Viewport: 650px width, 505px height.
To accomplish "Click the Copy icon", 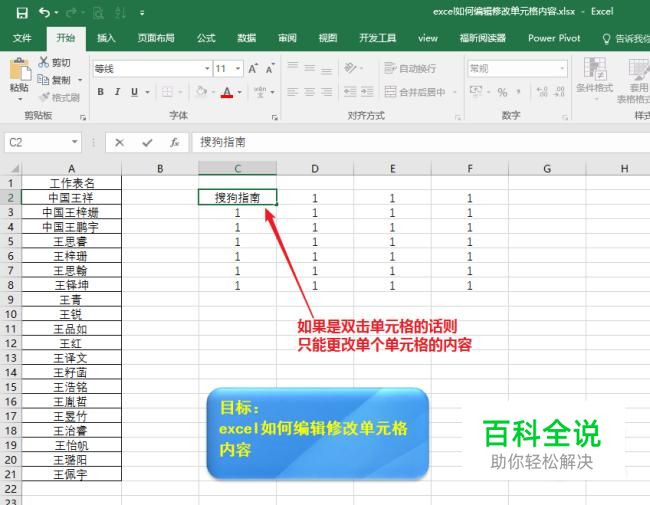I will pos(43,79).
